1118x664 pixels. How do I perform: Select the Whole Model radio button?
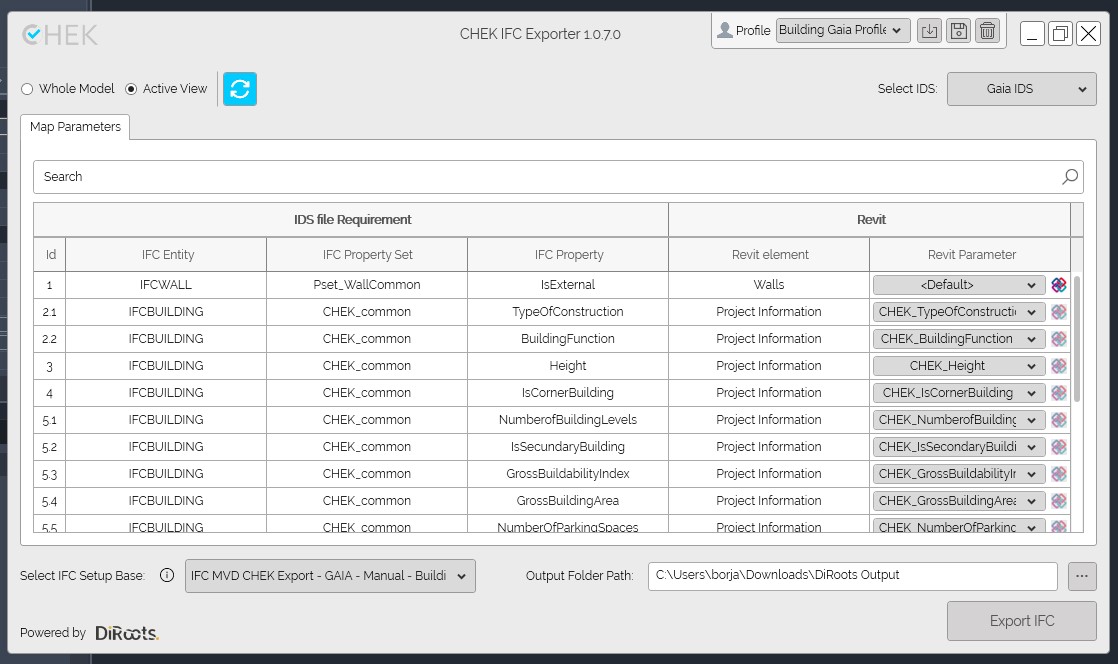(x=28, y=89)
